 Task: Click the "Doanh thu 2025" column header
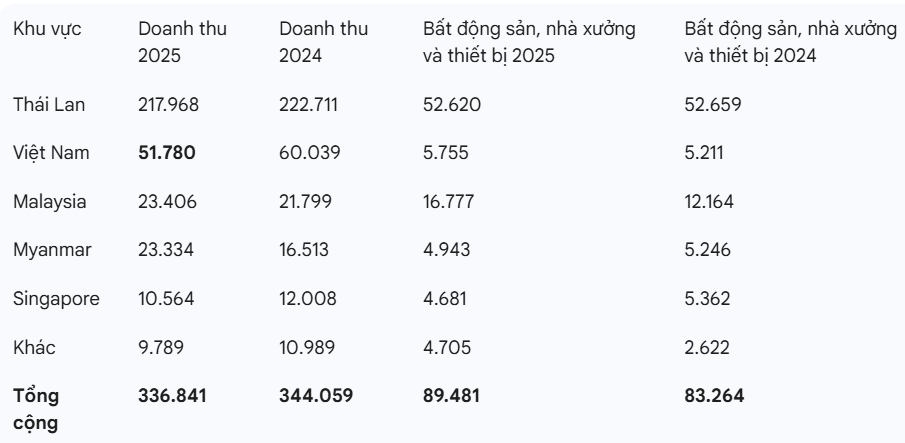click(x=182, y=43)
